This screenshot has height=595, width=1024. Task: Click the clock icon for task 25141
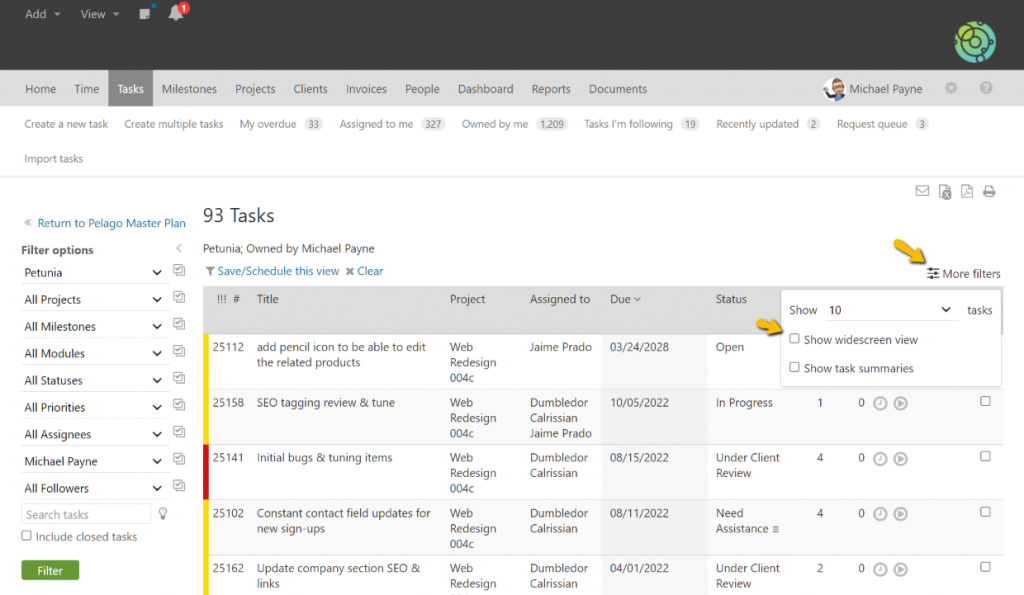coord(880,459)
